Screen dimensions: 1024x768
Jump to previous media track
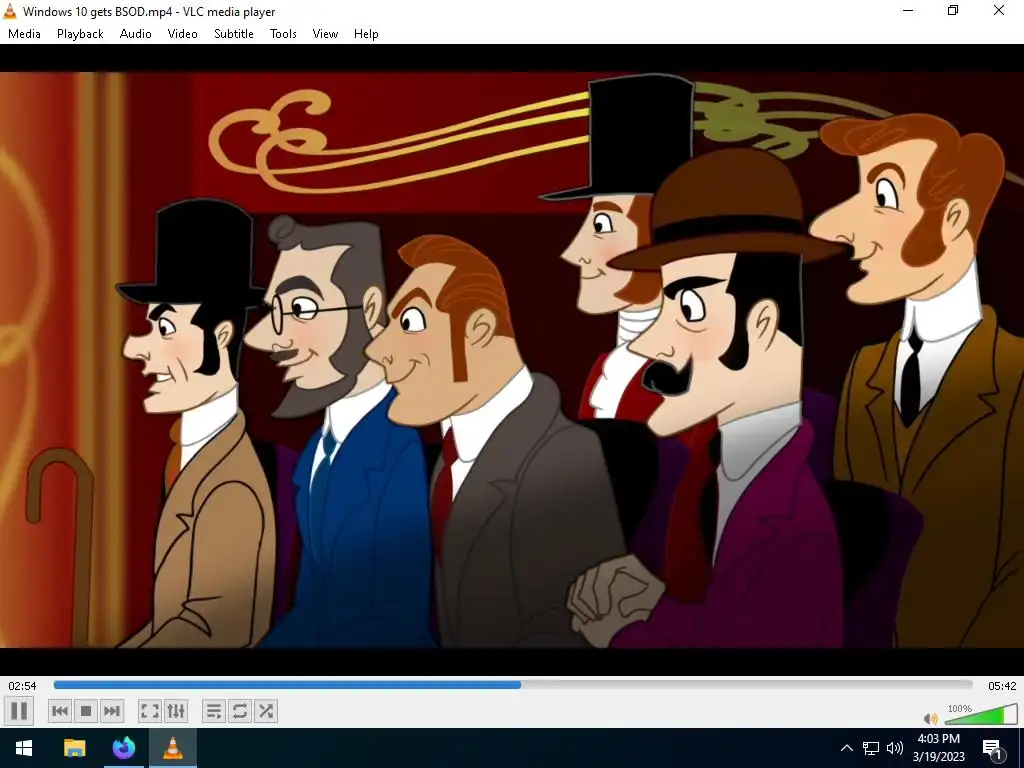coord(59,711)
